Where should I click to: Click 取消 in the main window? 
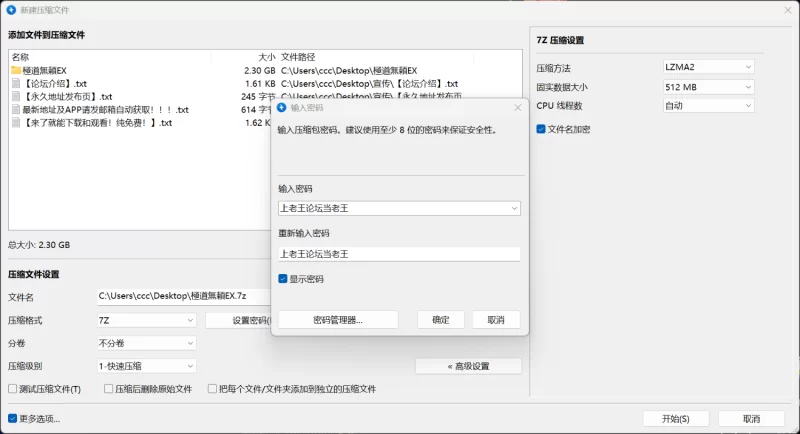click(751, 419)
